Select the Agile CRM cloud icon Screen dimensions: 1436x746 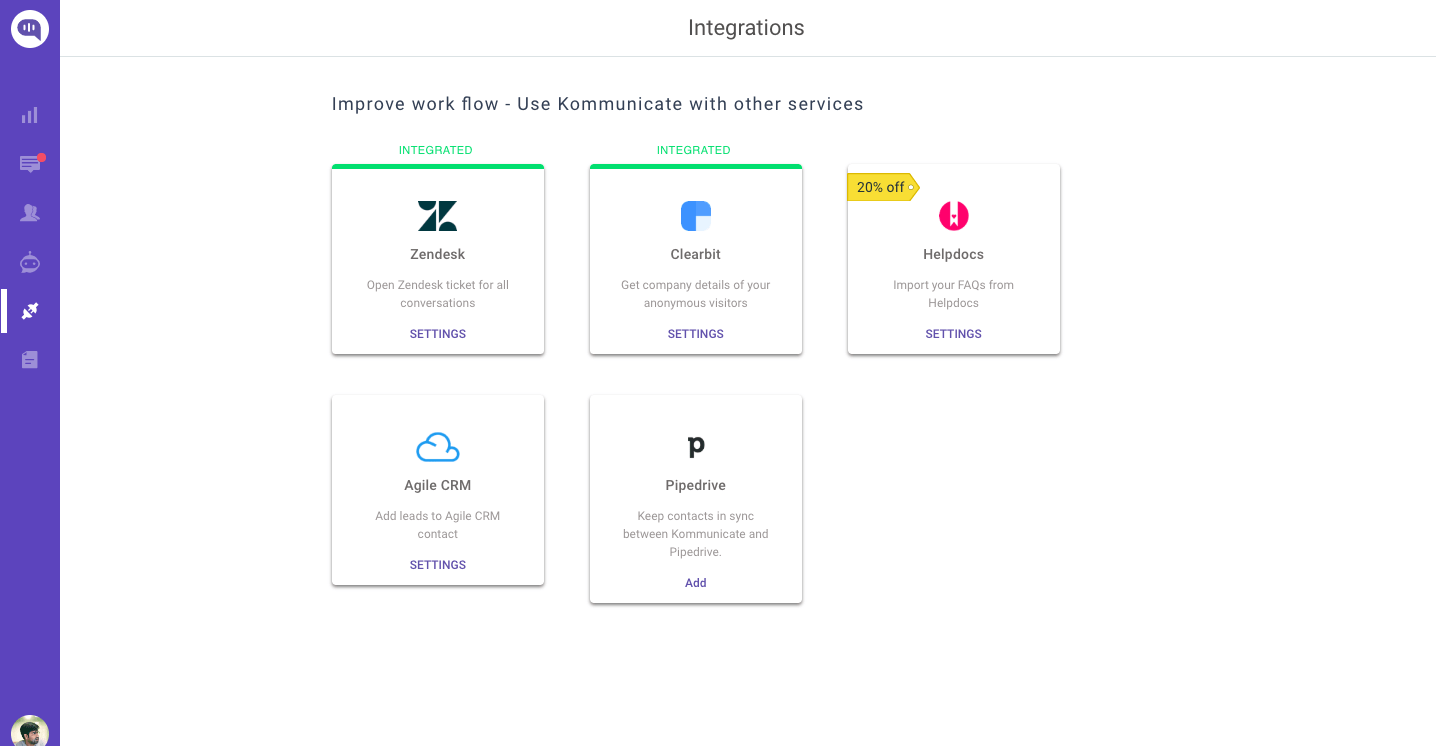pos(437,446)
